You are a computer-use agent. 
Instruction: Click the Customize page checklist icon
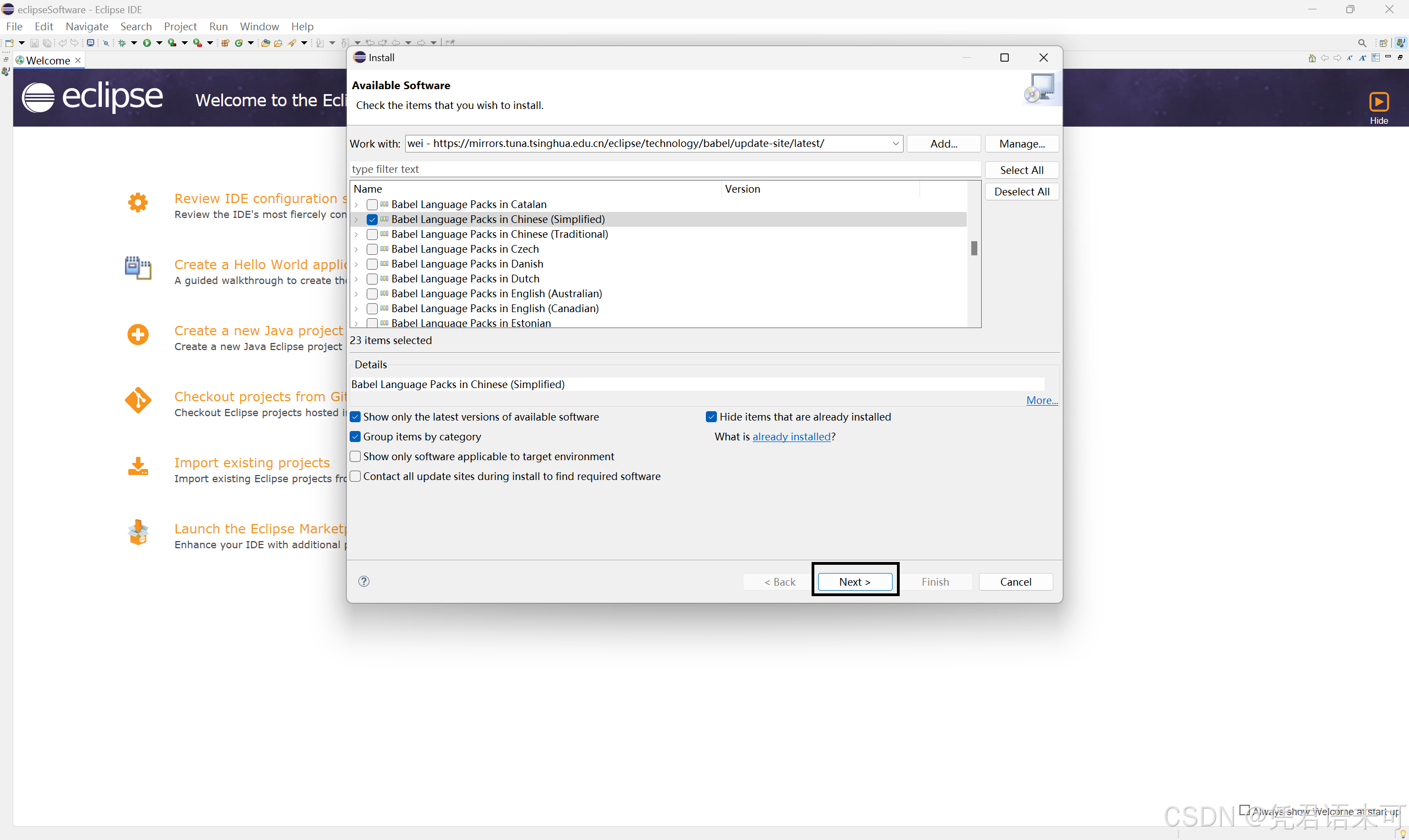tap(1375, 58)
